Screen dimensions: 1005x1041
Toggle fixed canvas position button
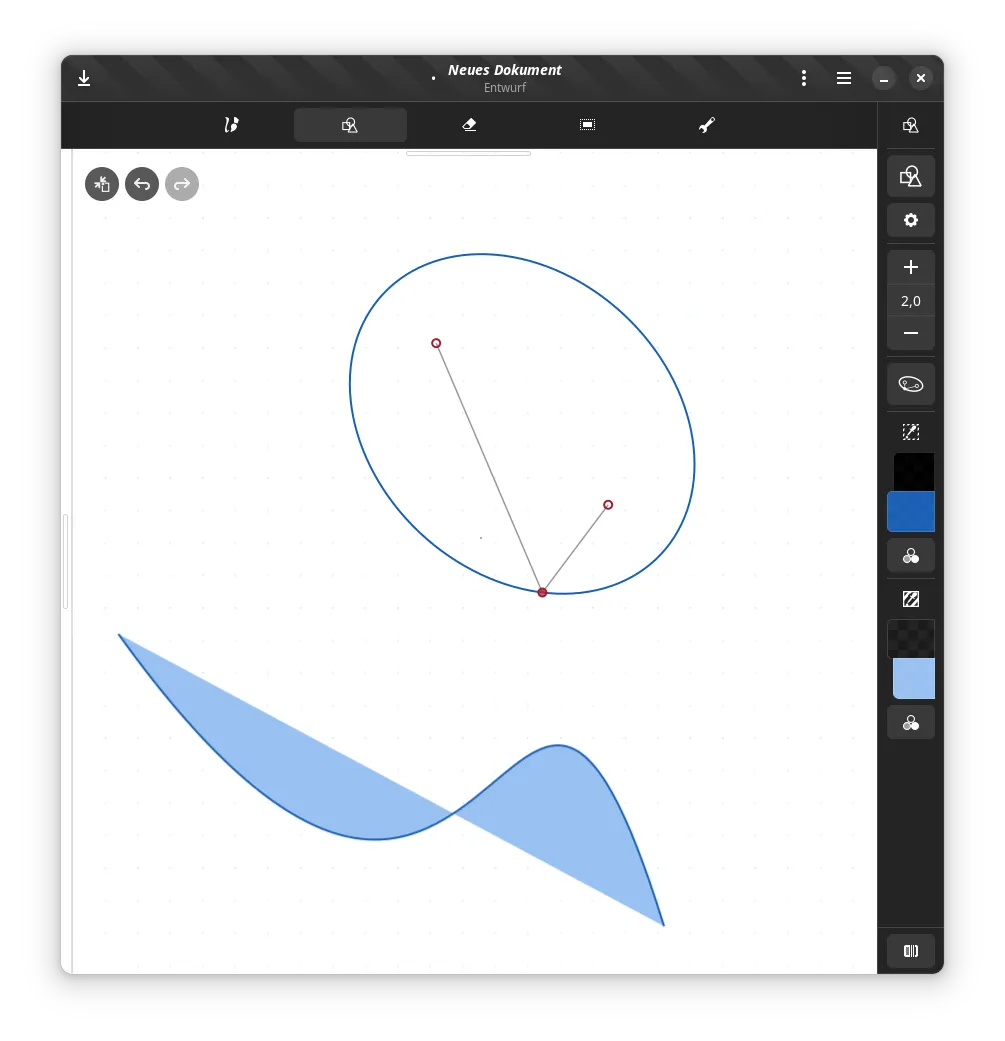pos(102,184)
